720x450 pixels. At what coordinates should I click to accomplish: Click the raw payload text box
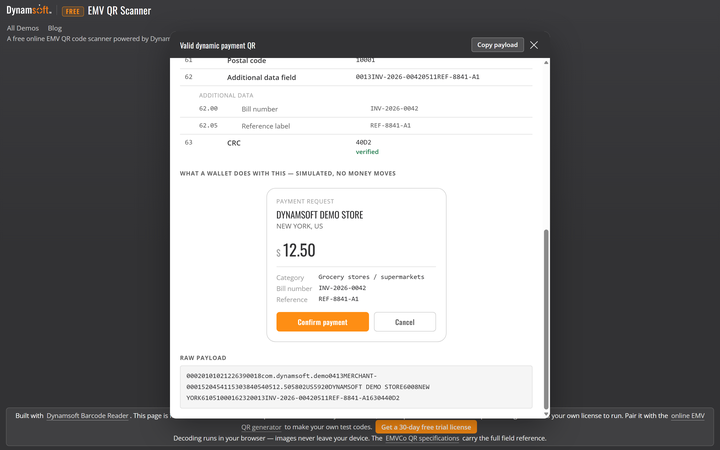pos(356,387)
